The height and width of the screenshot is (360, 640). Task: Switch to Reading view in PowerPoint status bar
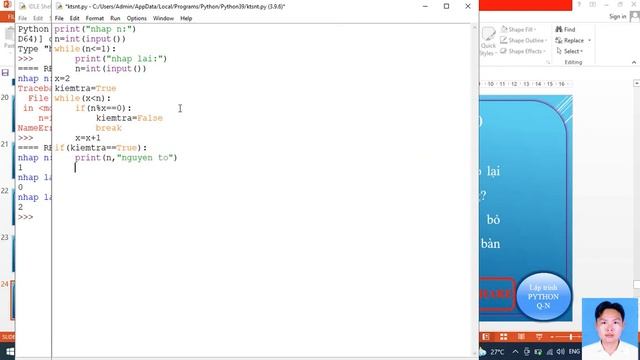point(521,337)
